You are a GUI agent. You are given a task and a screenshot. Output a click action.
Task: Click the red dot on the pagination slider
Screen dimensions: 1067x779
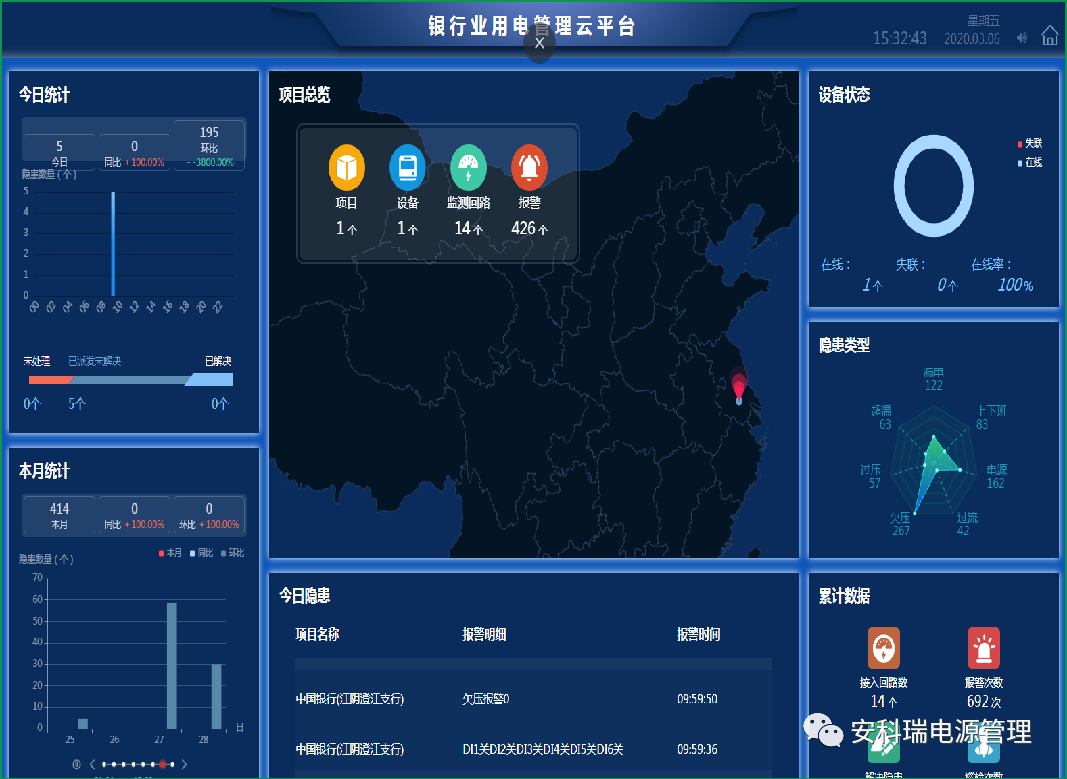click(162, 763)
